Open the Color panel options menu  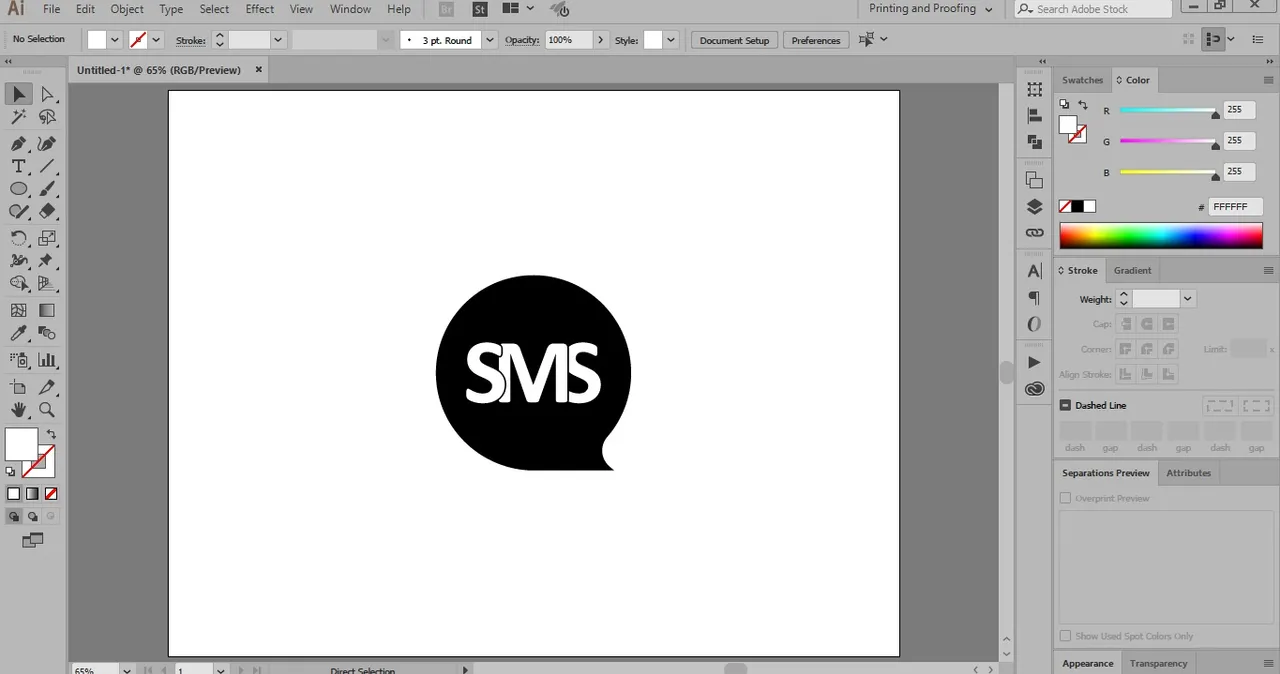[1269, 80]
